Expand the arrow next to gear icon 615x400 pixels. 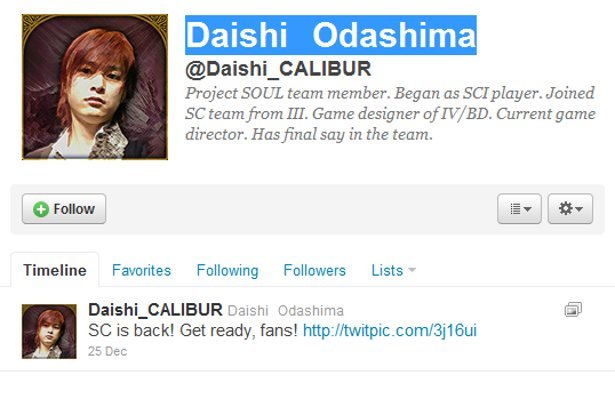click(579, 209)
